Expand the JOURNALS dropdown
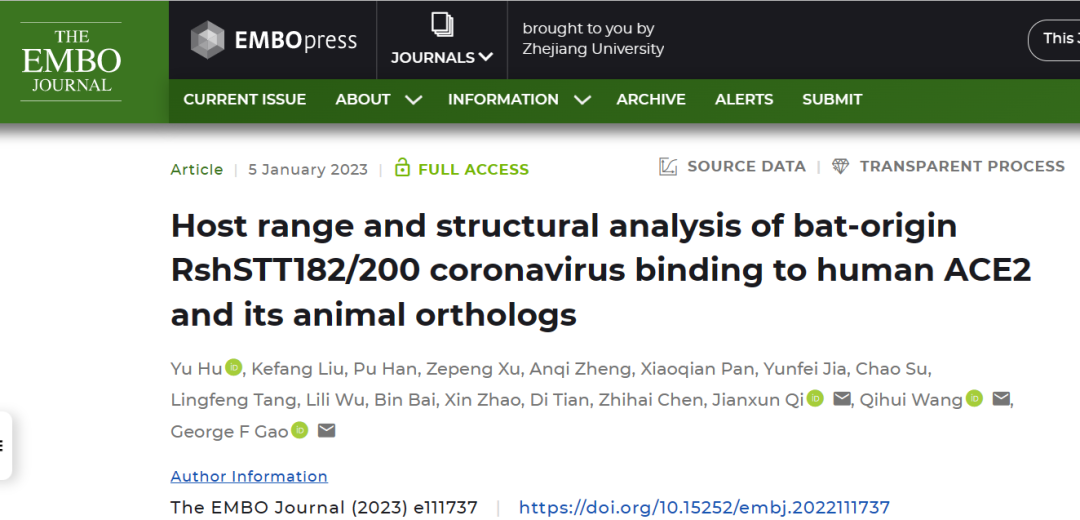The image size is (1080, 520). pyautogui.click(x=442, y=58)
